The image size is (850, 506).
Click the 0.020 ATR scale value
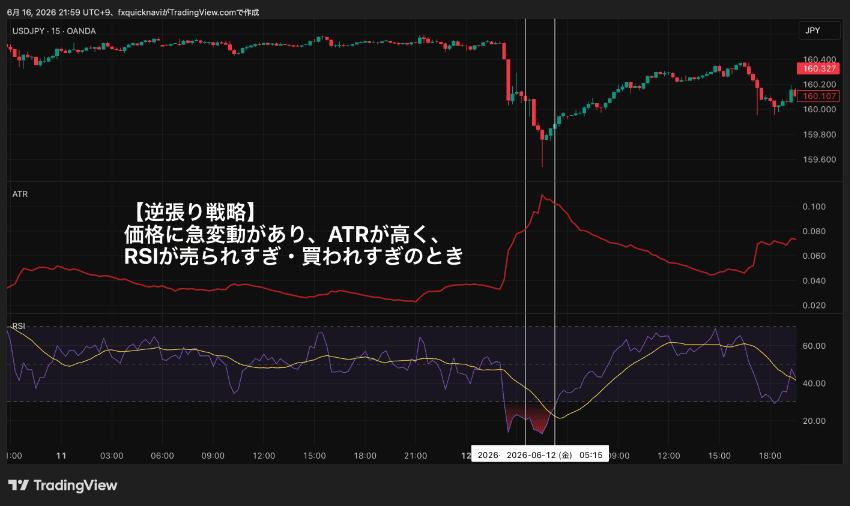pyautogui.click(x=814, y=305)
